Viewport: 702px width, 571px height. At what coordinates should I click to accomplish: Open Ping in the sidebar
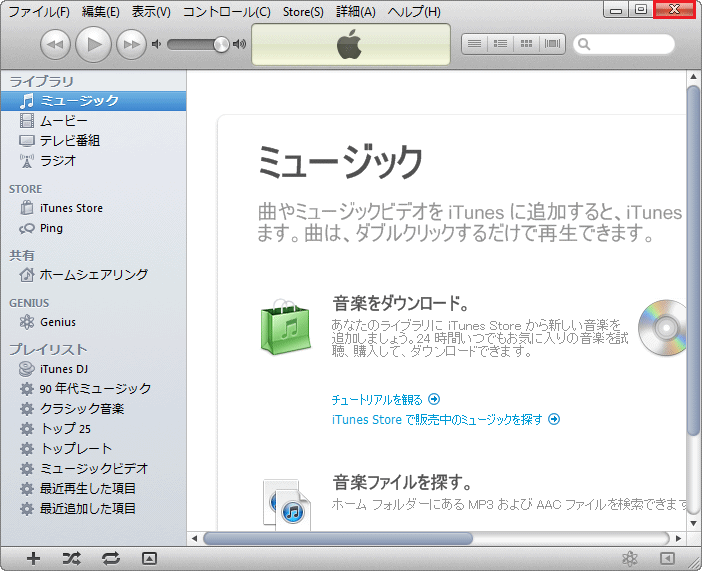[93, 228]
